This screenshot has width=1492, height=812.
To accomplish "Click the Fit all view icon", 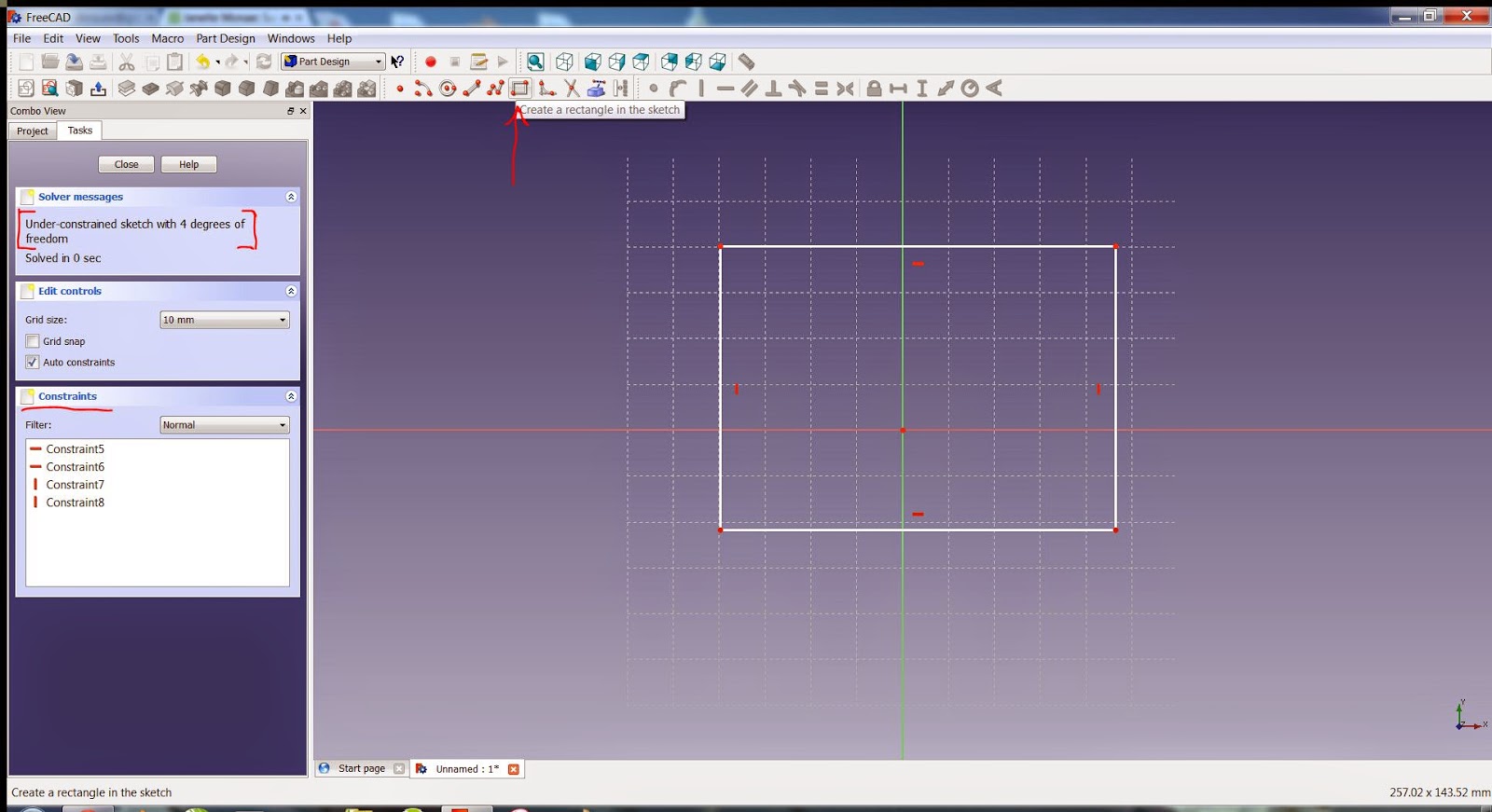I will (x=535, y=62).
